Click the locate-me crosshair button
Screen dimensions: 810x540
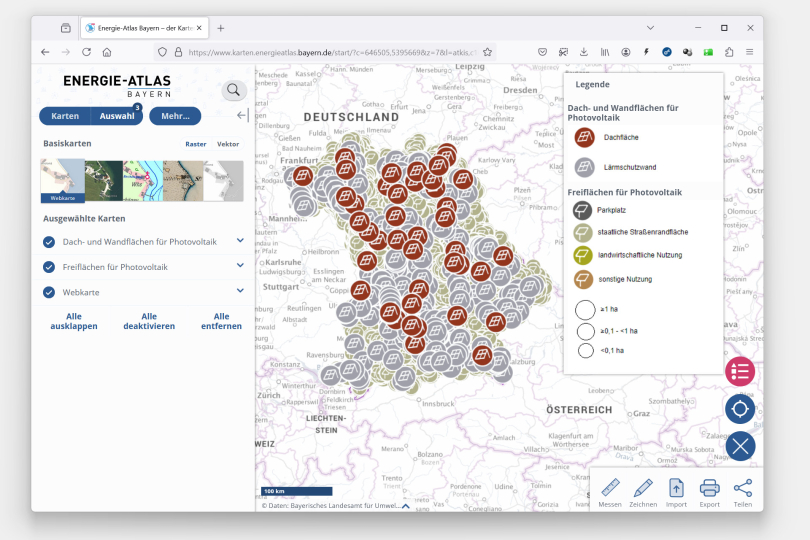tap(740, 408)
